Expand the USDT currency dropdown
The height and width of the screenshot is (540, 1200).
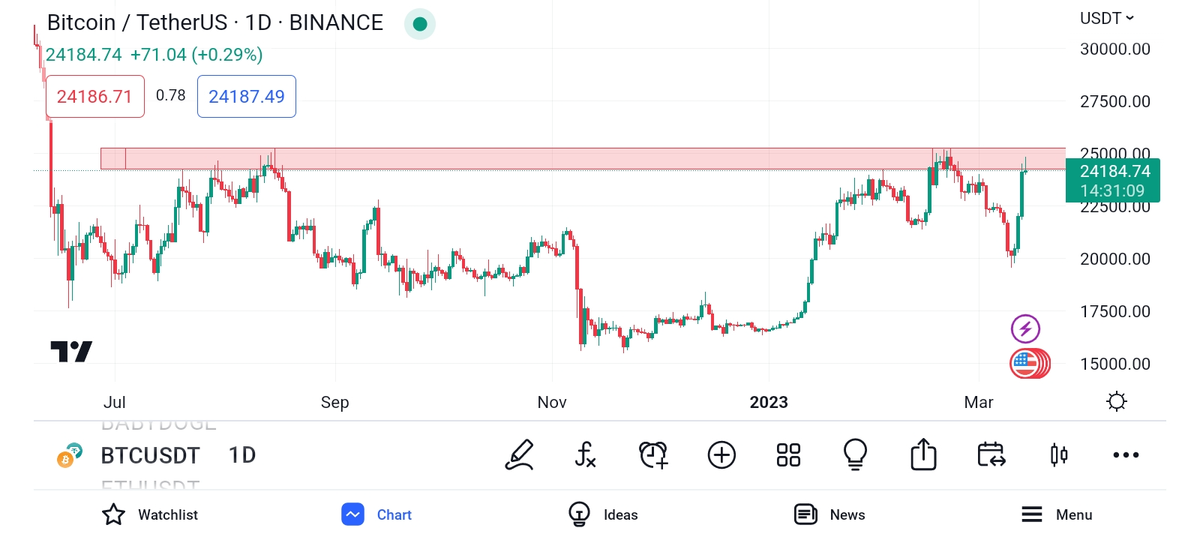[x=1107, y=18]
